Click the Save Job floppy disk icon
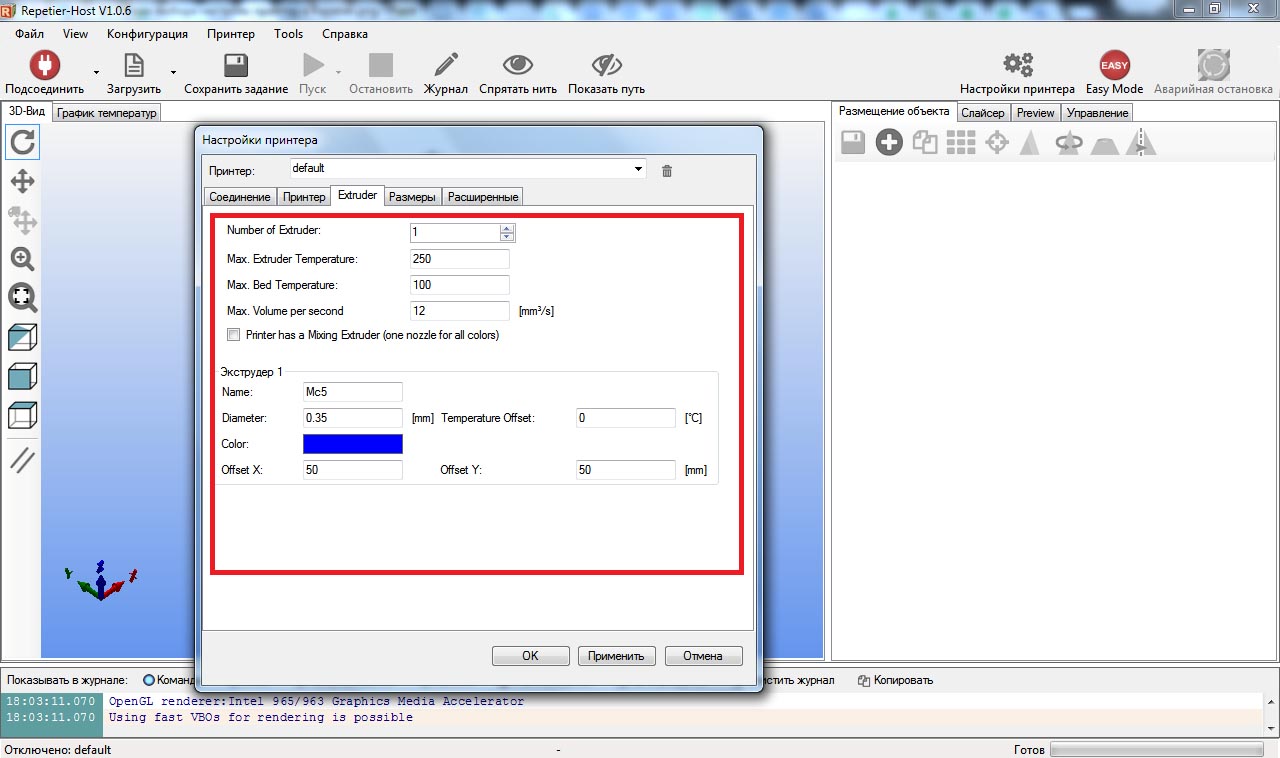This screenshot has width=1280, height=758. coord(236,66)
